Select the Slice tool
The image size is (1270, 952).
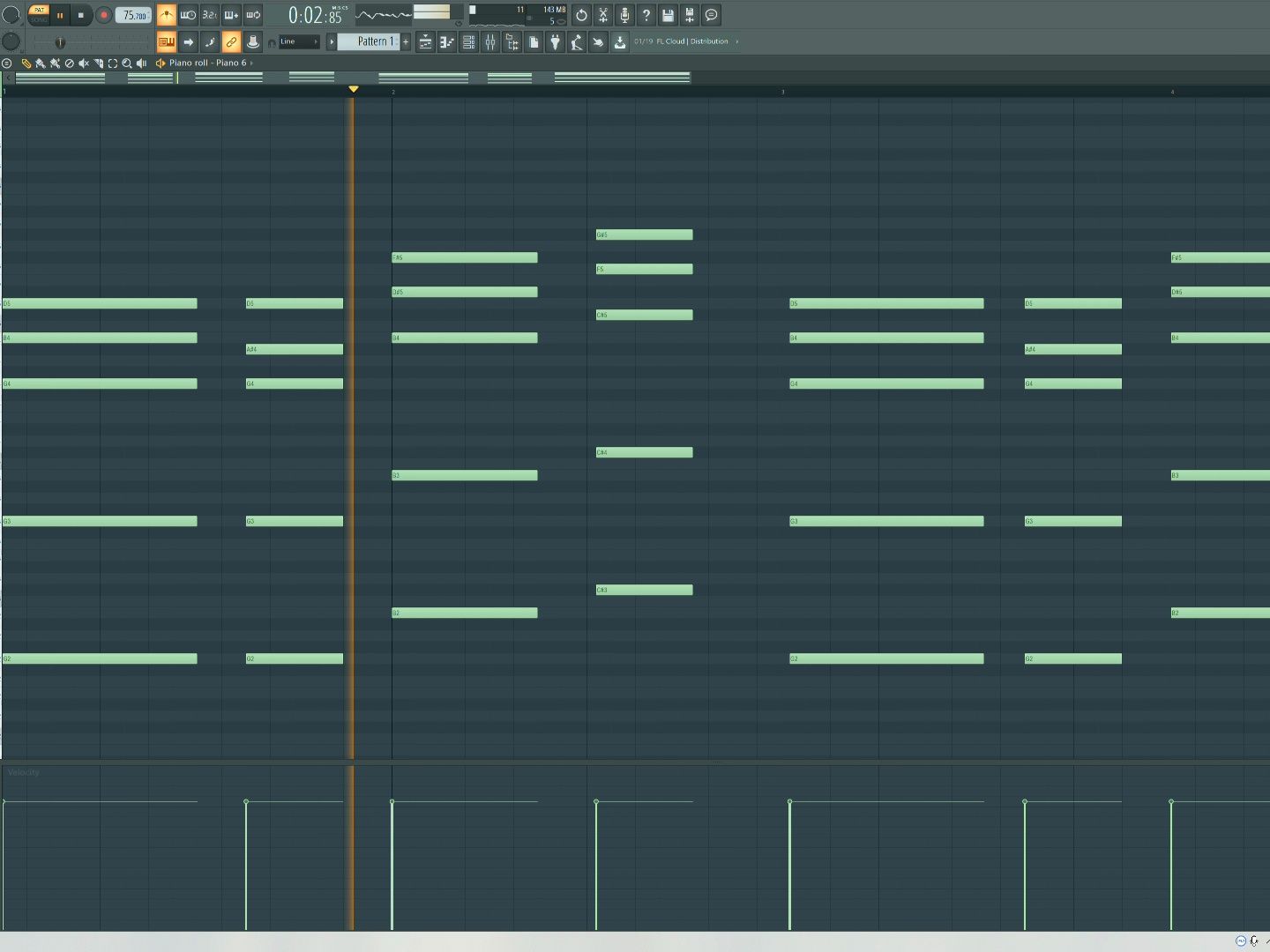[x=98, y=63]
